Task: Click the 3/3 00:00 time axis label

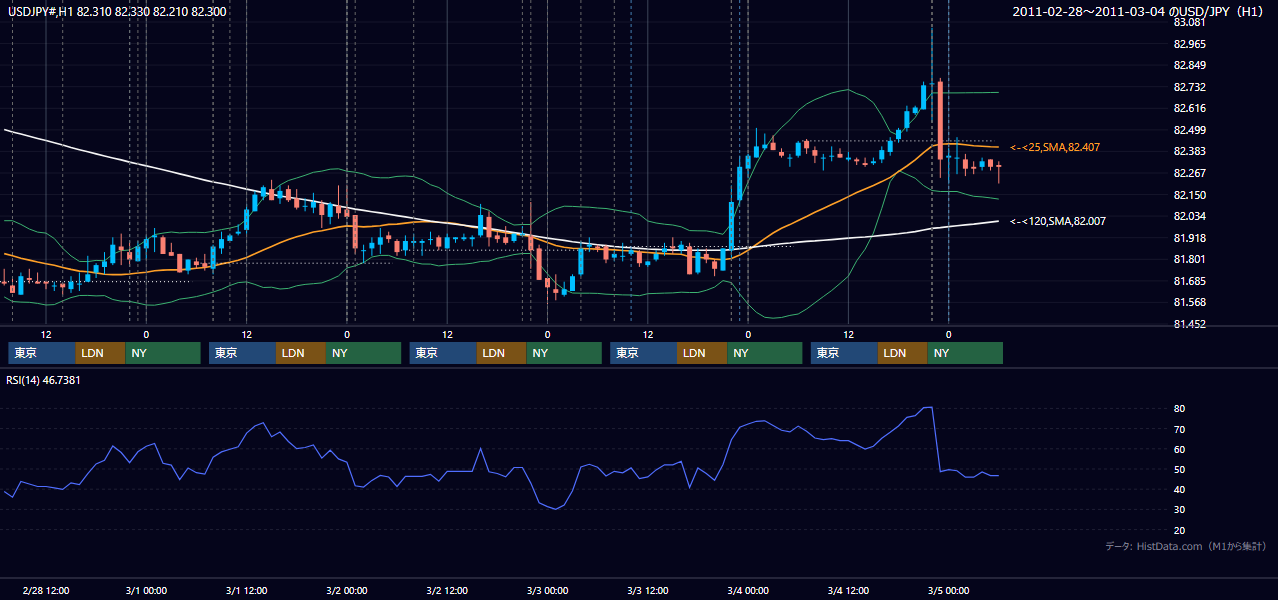Action: (x=547, y=590)
